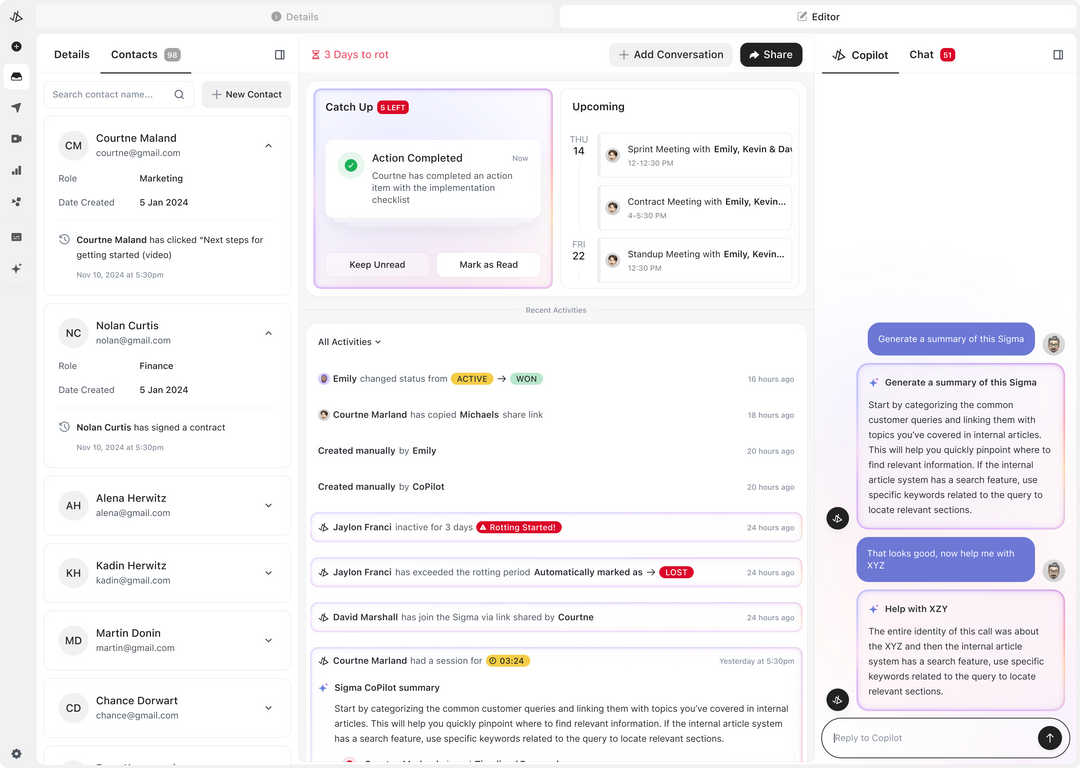Click the Mark as Read button
The image size is (1080, 768).
tap(488, 265)
